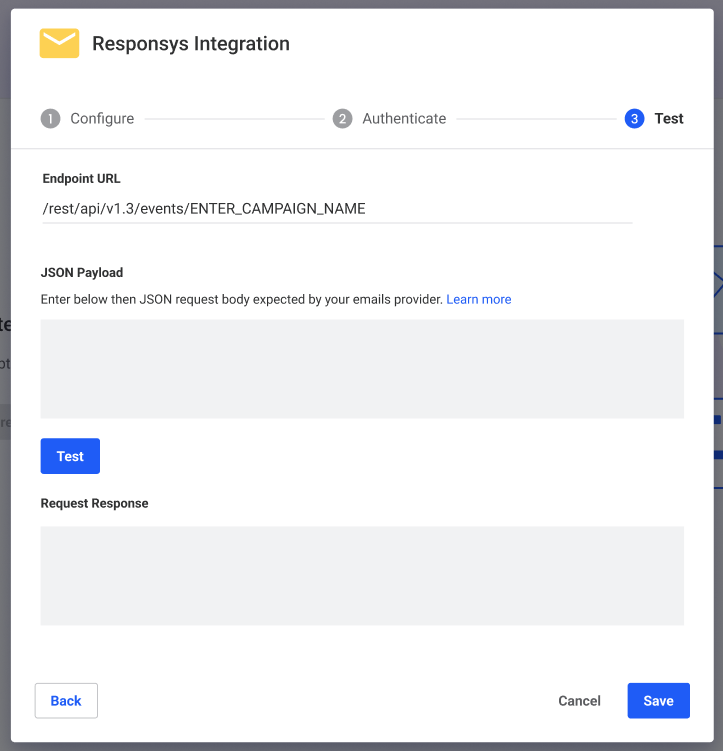The width and height of the screenshot is (723, 751).
Task: Click the Request Response output box
Action: 362,575
